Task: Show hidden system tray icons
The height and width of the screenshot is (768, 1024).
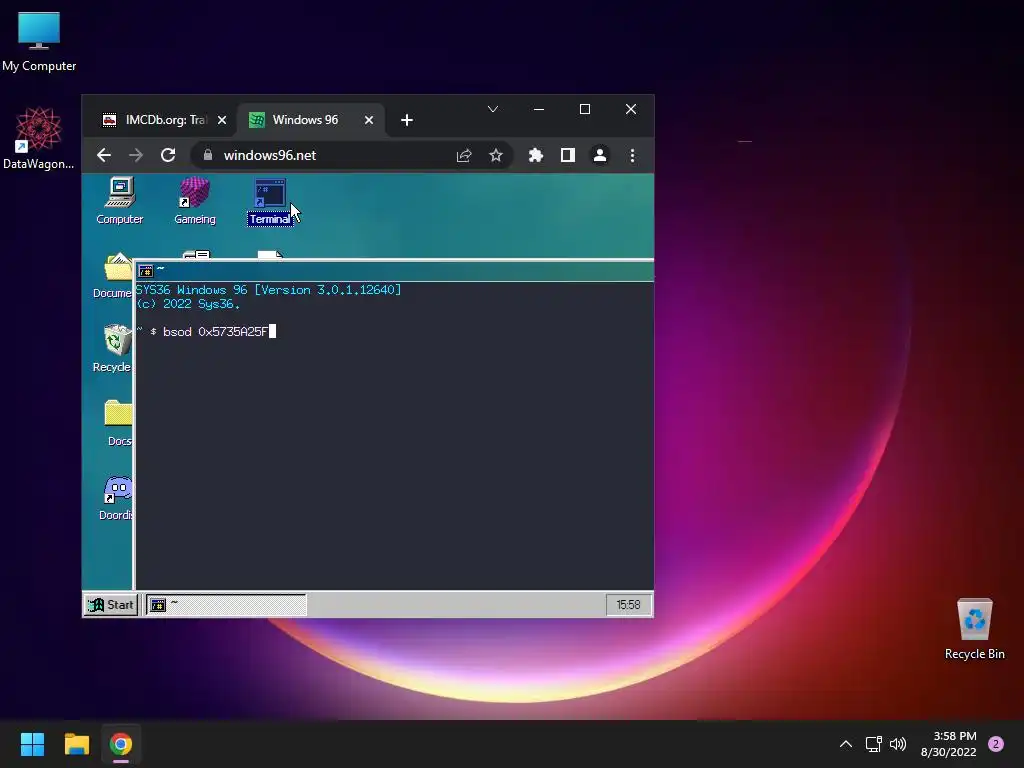Action: pyautogui.click(x=846, y=744)
